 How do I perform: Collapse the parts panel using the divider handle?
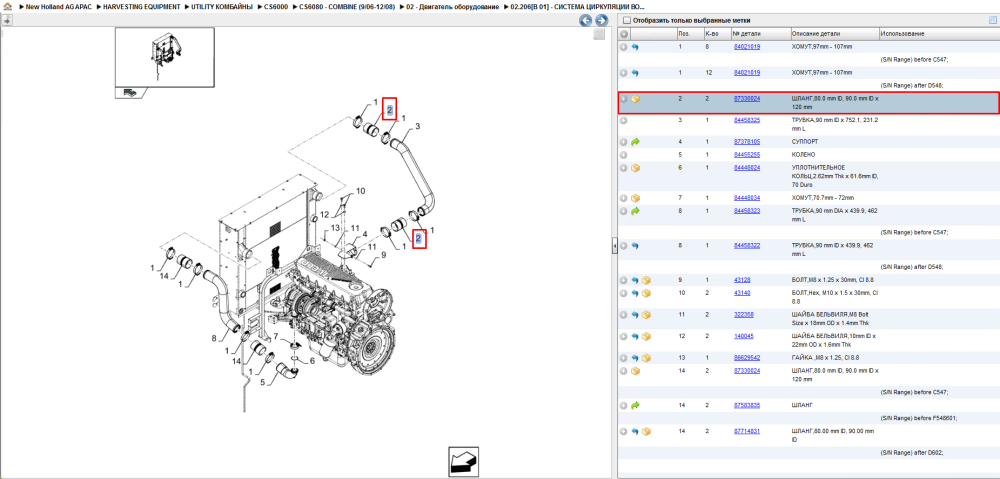click(614, 246)
